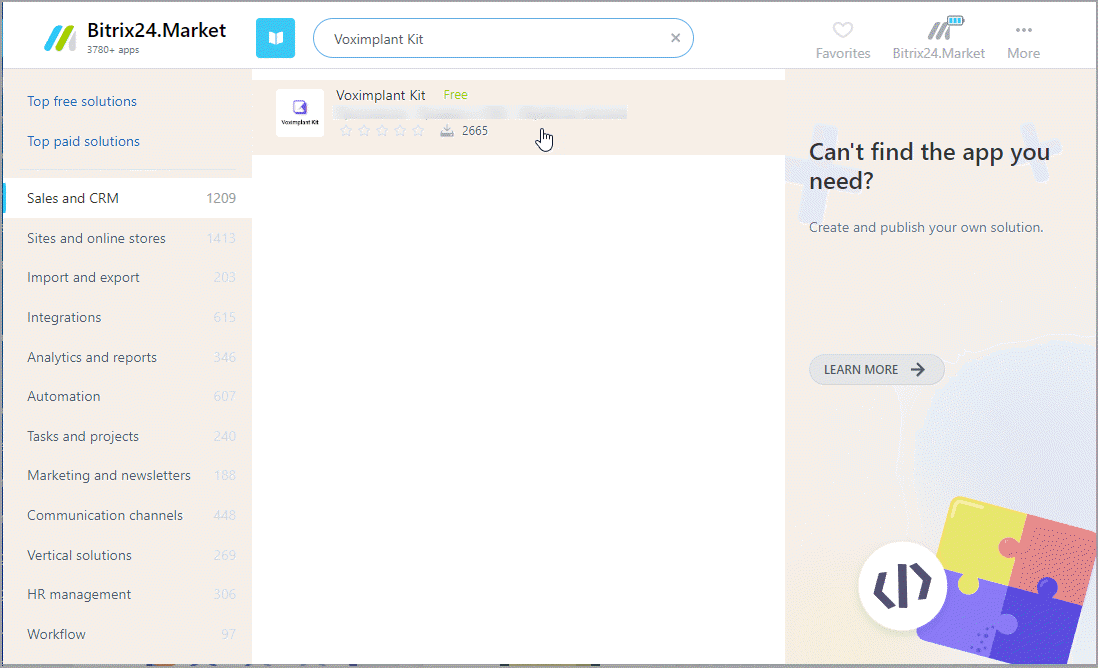Click the 2665 installs count
The width and height of the screenshot is (1098, 668).
[x=475, y=131]
